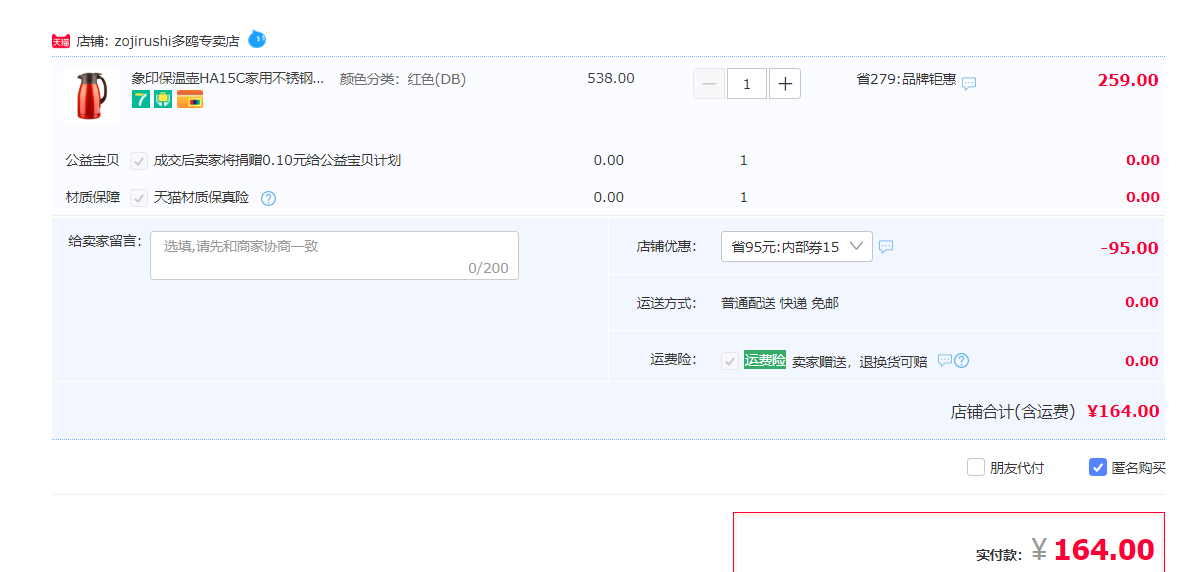Click the 0/200 character counter
The image size is (1195, 572).
pos(488,268)
